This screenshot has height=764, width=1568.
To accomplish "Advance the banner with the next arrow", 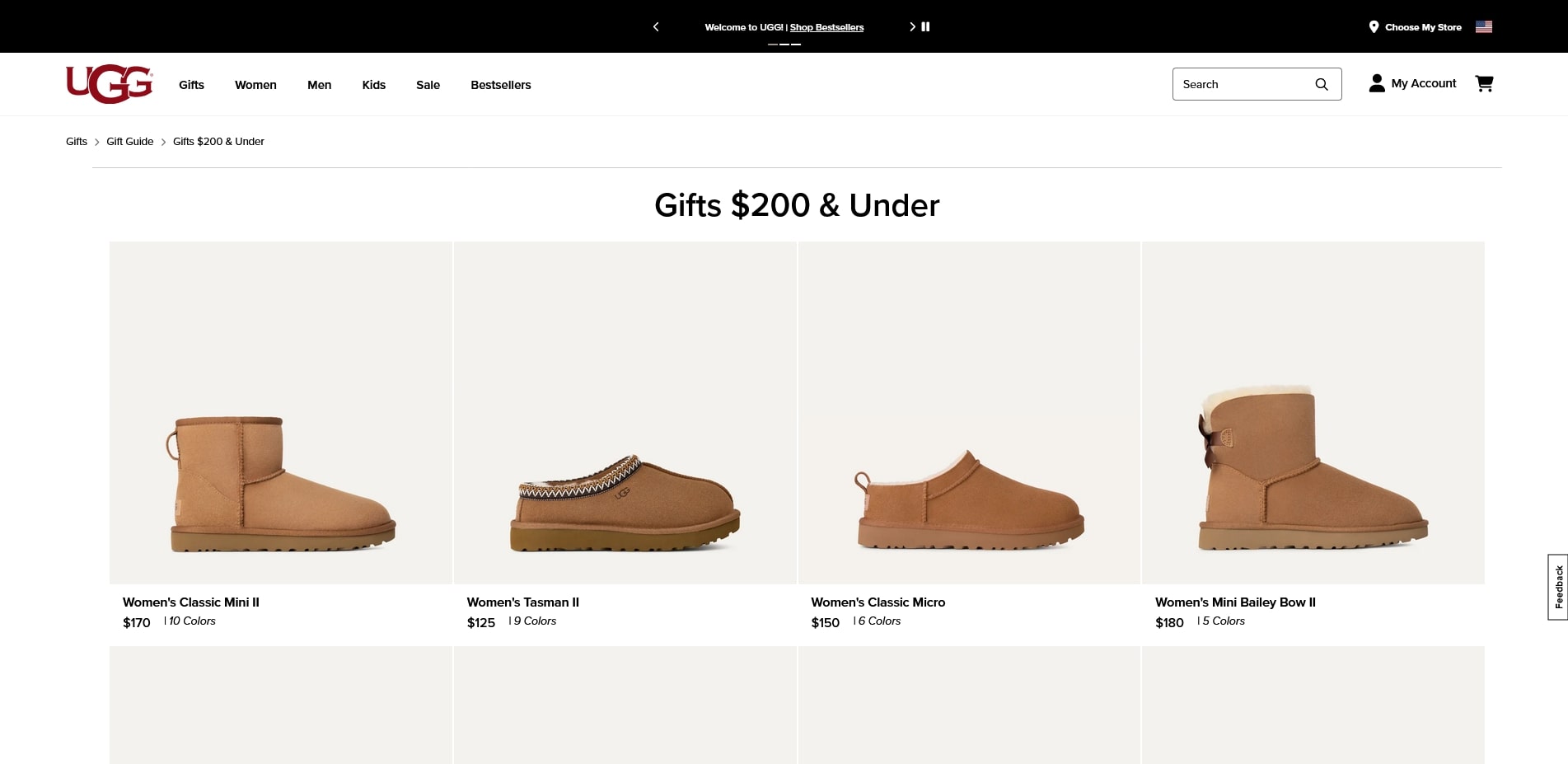I will point(912,26).
